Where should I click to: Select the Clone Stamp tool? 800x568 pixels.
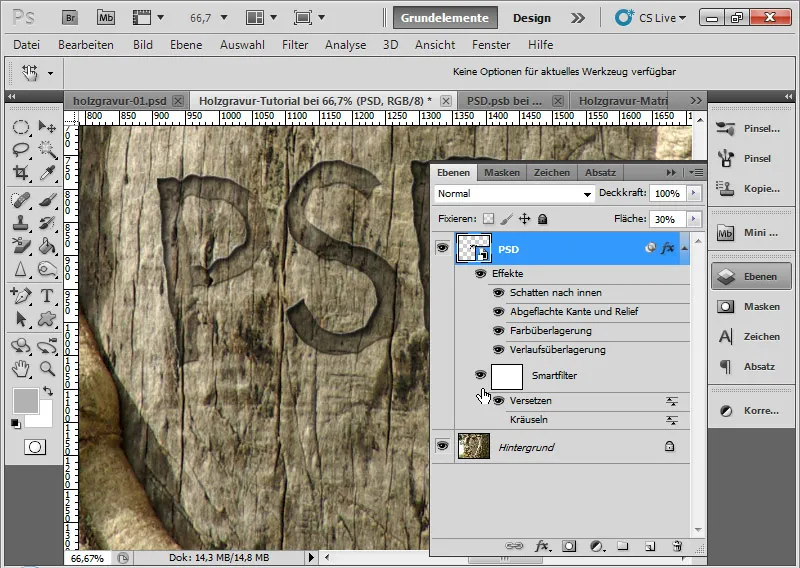click(x=20, y=223)
